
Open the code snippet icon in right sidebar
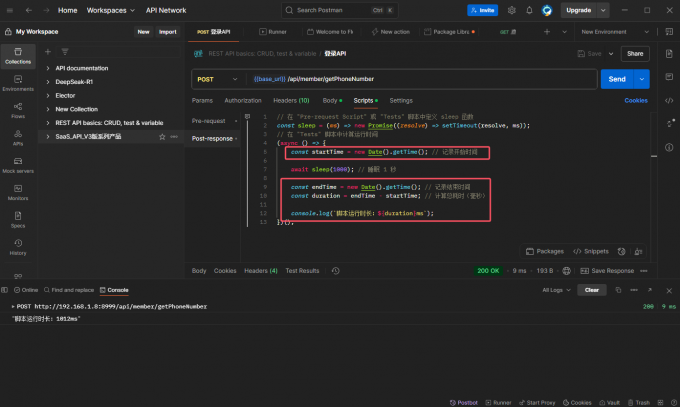(x=669, y=100)
